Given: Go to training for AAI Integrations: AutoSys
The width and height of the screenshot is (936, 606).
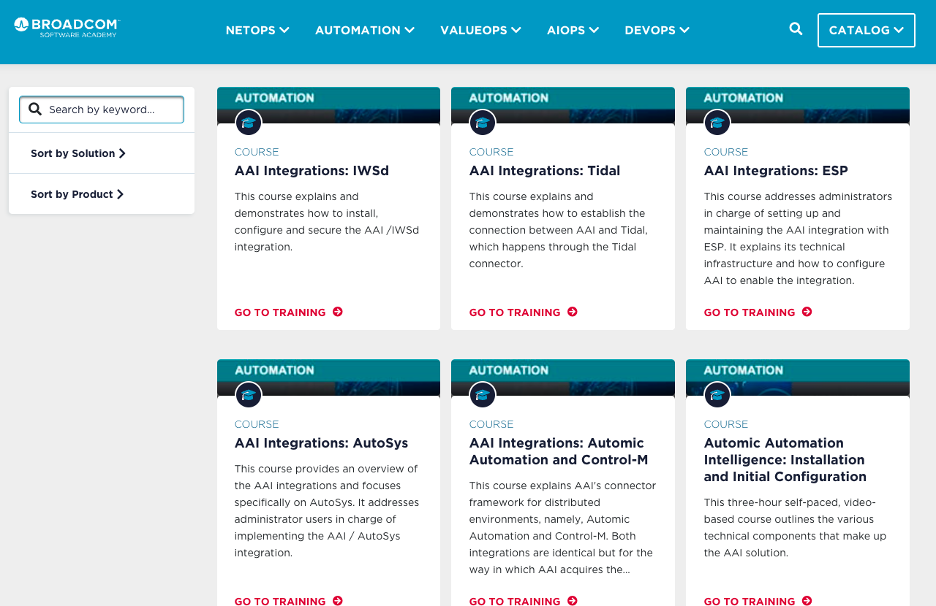Looking at the screenshot, I should pyautogui.click(x=288, y=601).
